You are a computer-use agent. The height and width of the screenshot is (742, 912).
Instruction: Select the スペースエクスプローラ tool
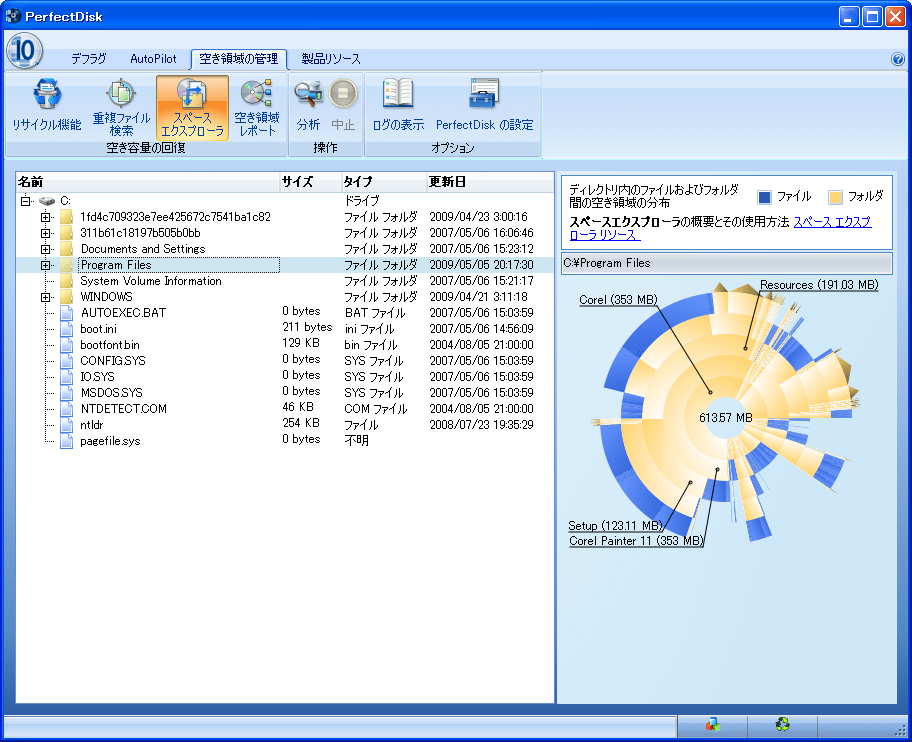(x=192, y=106)
